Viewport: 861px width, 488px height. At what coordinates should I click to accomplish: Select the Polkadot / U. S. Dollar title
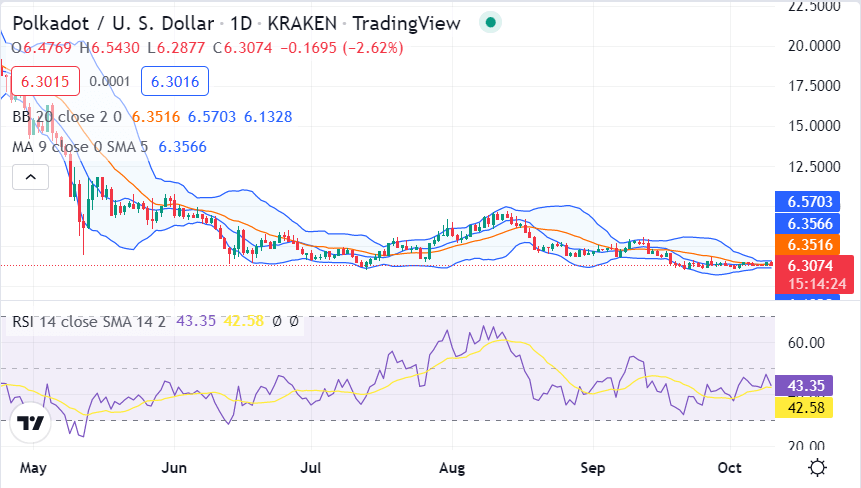click(113, 23)
